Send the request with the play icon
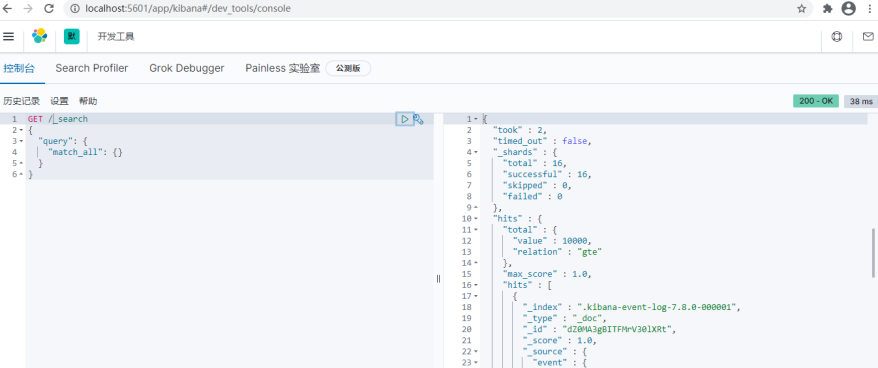The height and width of the screenshot is (368, 878). tap(405, 119)
